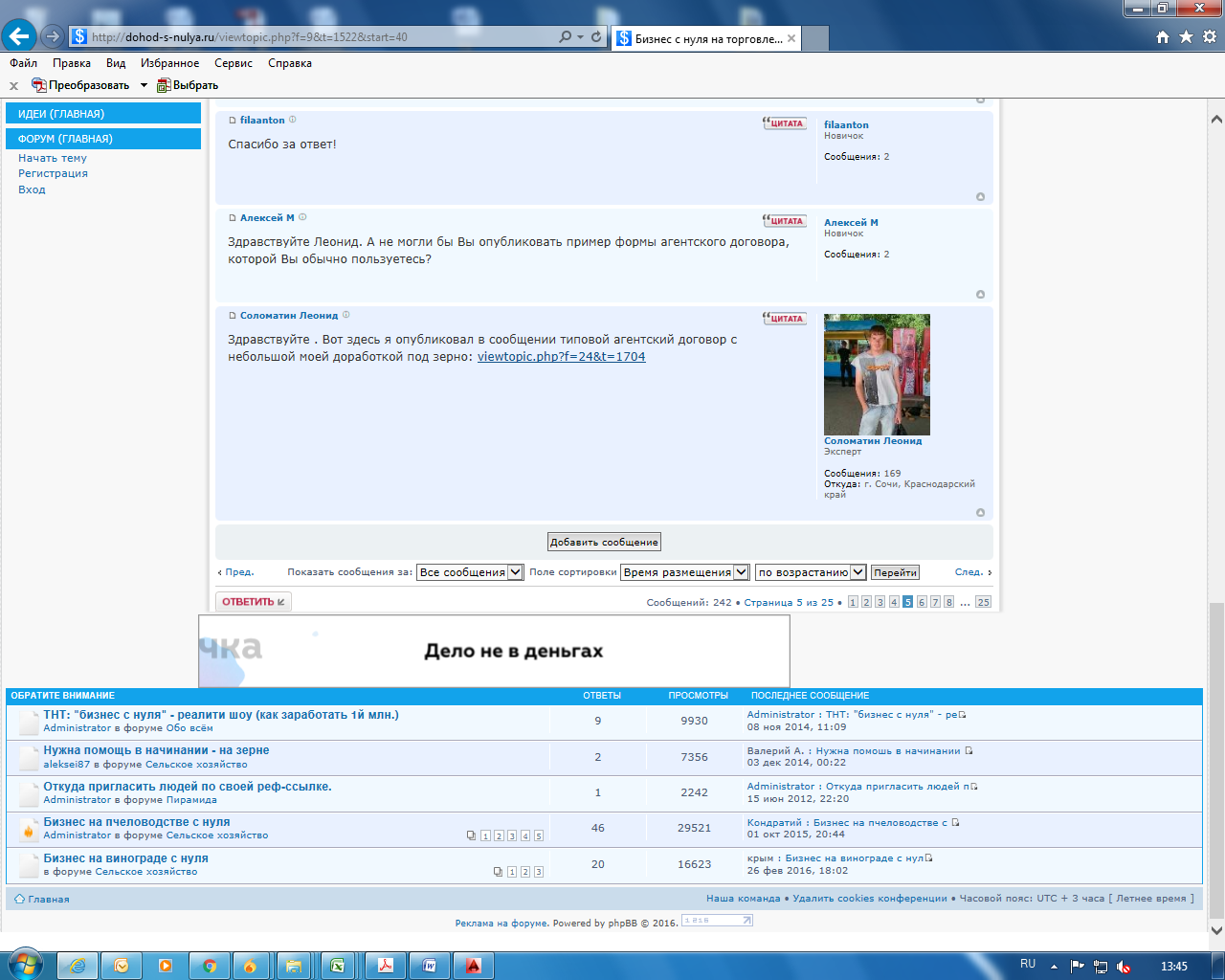This screenshot has height=980, width=1225.
Task: Open Google Chrome from the taskbar
Action: (209, 966)
